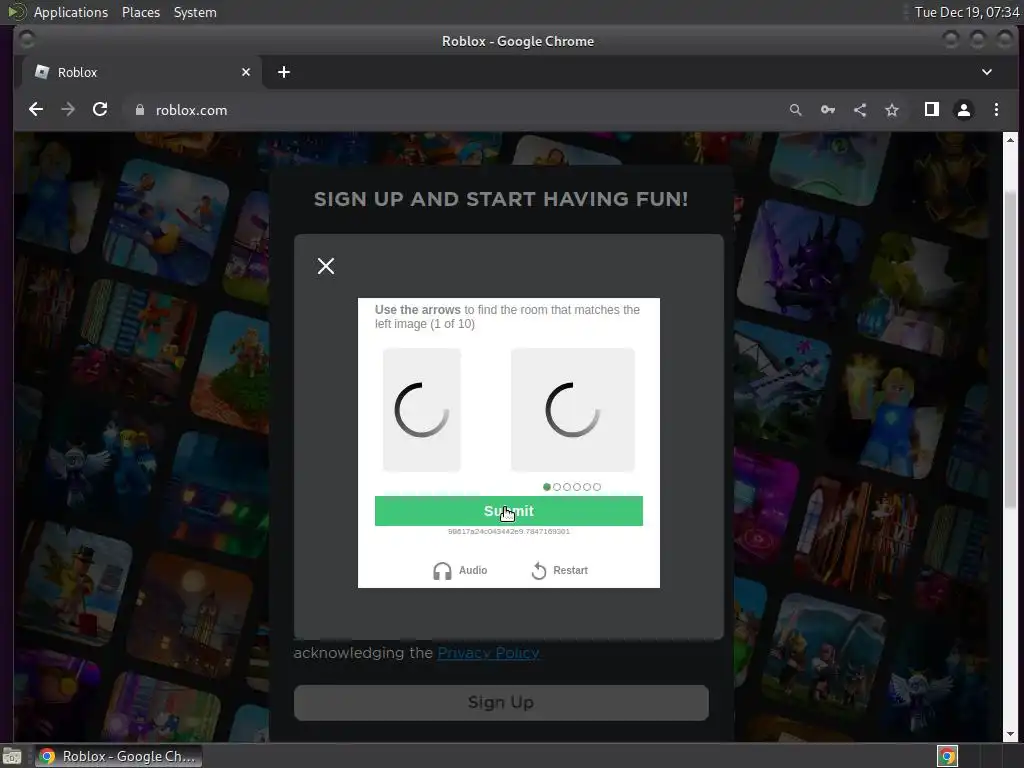Click the page scrollbar up arrow
The image size is (1024, 768).
[1010, 140]
